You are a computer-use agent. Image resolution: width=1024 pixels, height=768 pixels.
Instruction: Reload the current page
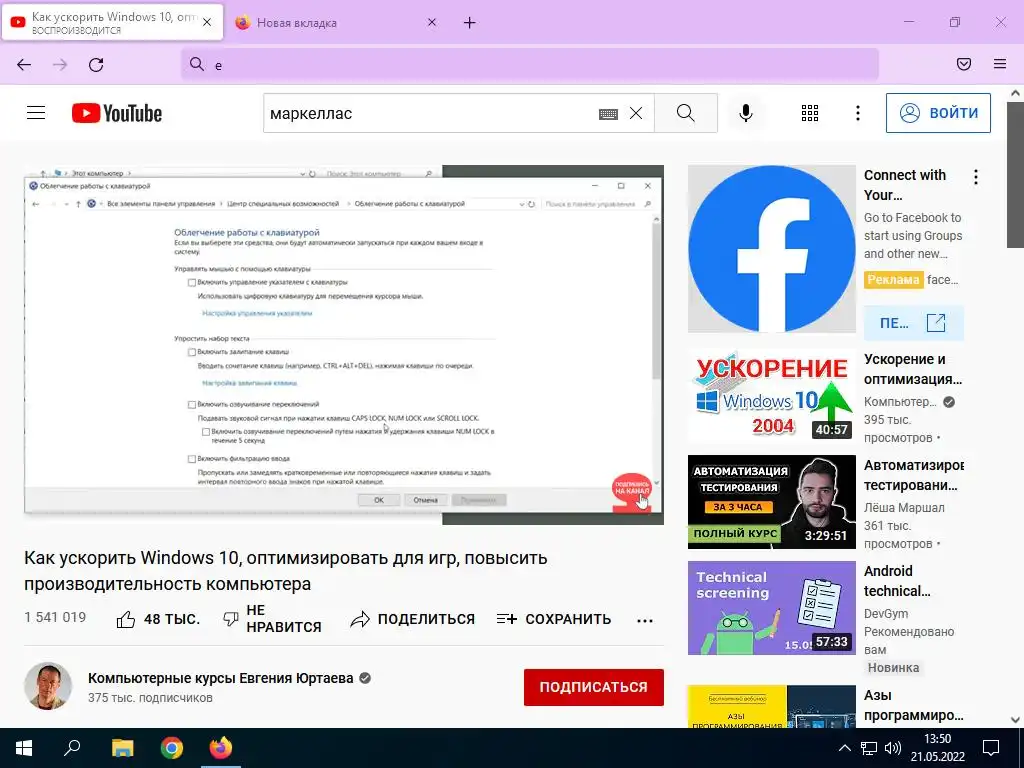tap(96, 64)
